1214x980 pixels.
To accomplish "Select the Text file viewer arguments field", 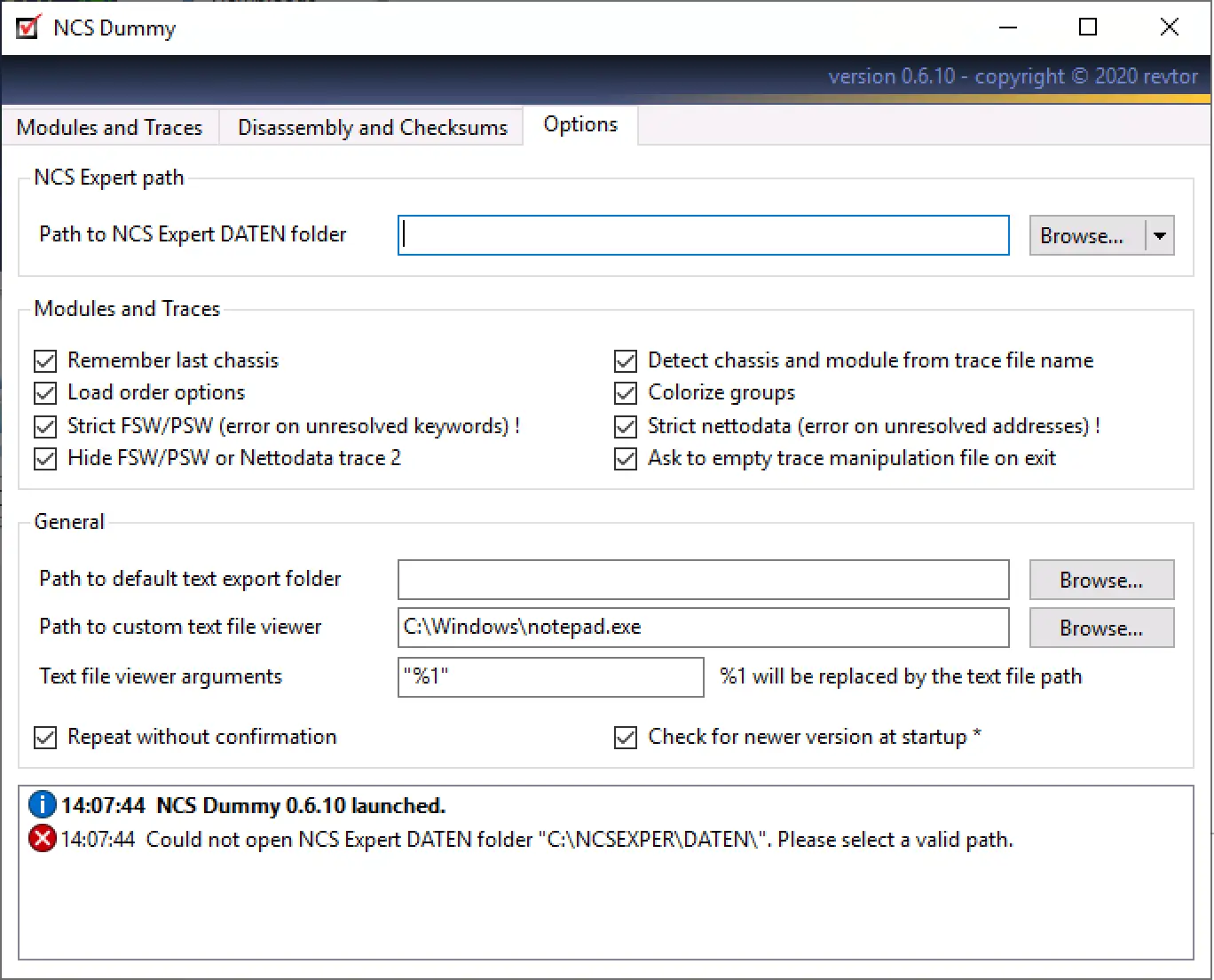I will click(x=550, y=676).
